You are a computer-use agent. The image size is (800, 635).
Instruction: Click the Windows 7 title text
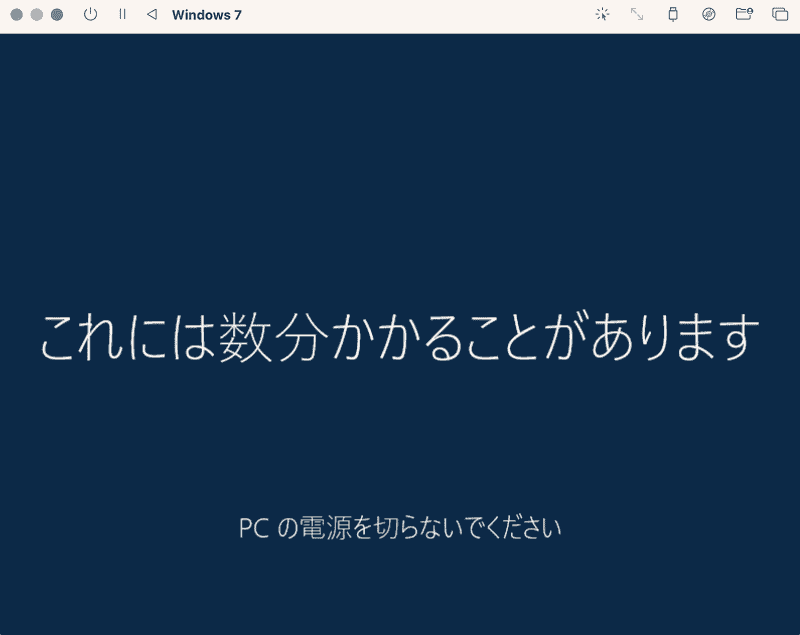click(207, 15)
